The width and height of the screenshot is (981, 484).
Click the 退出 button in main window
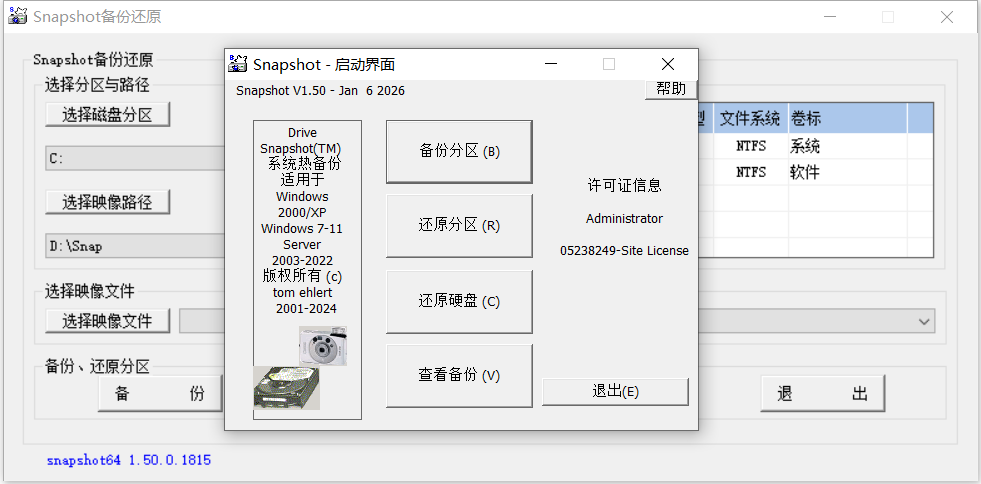pyautogui.click(x=822, y=394)
